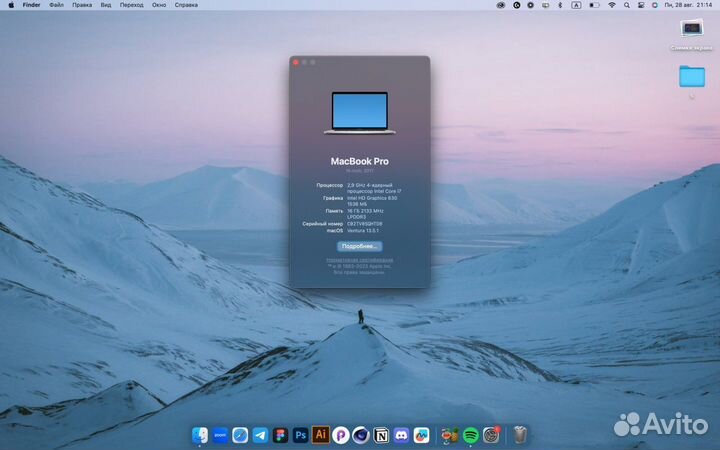Open Adobe Photoshop from the Dock
Viewport: 720px width, 450px height.
coord(301,435)
